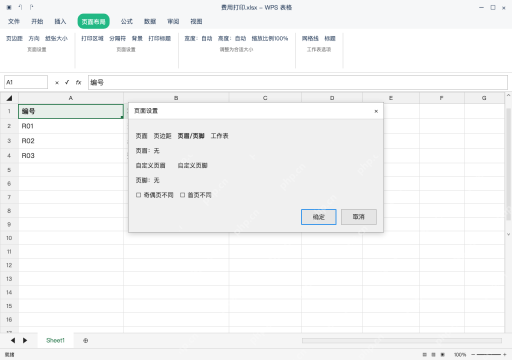Screen dimensions: 512x360
Task: Add a new sheet with plus icon
Action: [85, 340]
